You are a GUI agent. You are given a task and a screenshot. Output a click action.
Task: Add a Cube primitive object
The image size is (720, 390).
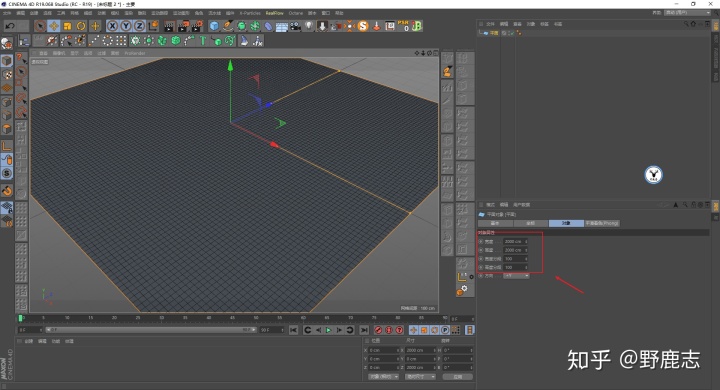(214, 26)
